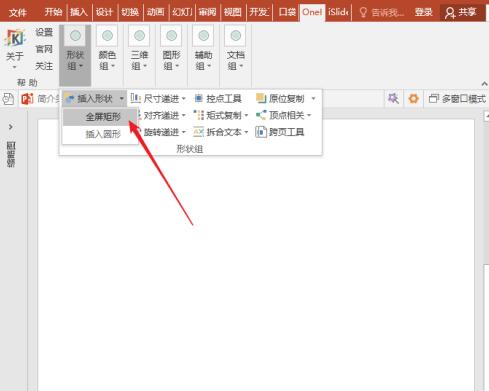
Task: Click the 拆合文本 text icon
Action: [199, 132]
